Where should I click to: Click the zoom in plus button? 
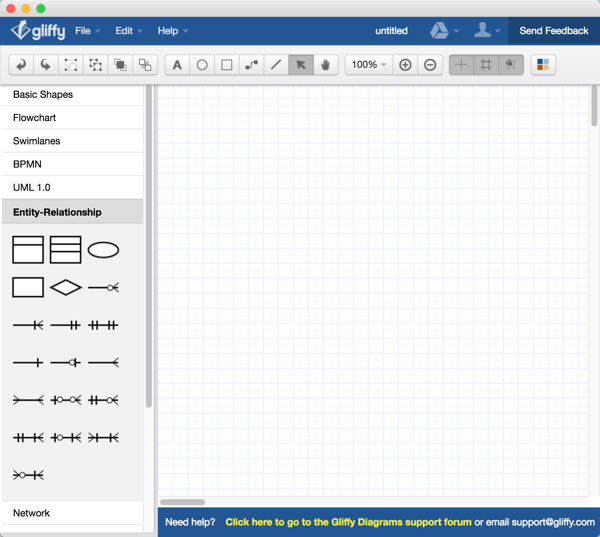coord(405,65)
